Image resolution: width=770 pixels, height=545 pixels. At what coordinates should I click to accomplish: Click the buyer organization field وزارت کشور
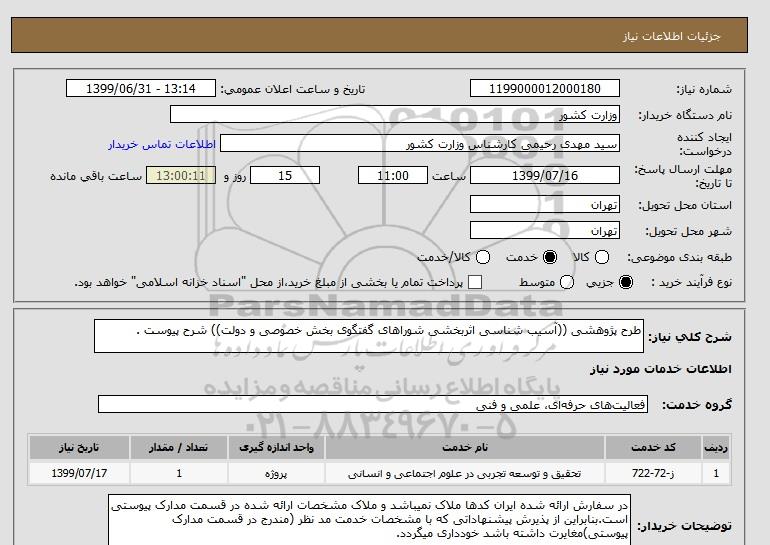pyautogui.click(x=395, y=114)
